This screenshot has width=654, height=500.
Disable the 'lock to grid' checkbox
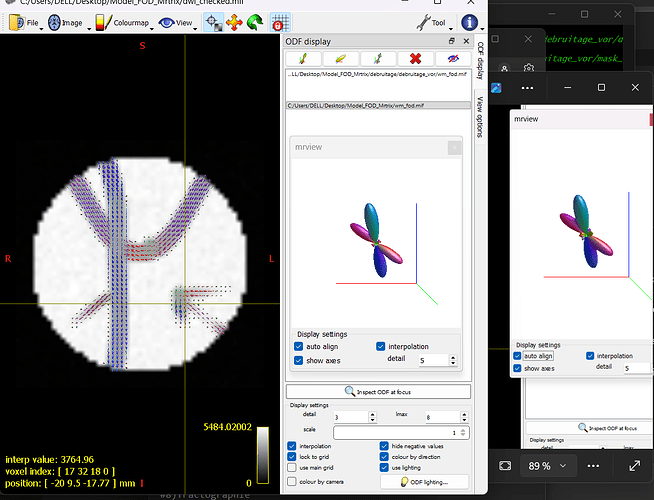tap(291, 457)
